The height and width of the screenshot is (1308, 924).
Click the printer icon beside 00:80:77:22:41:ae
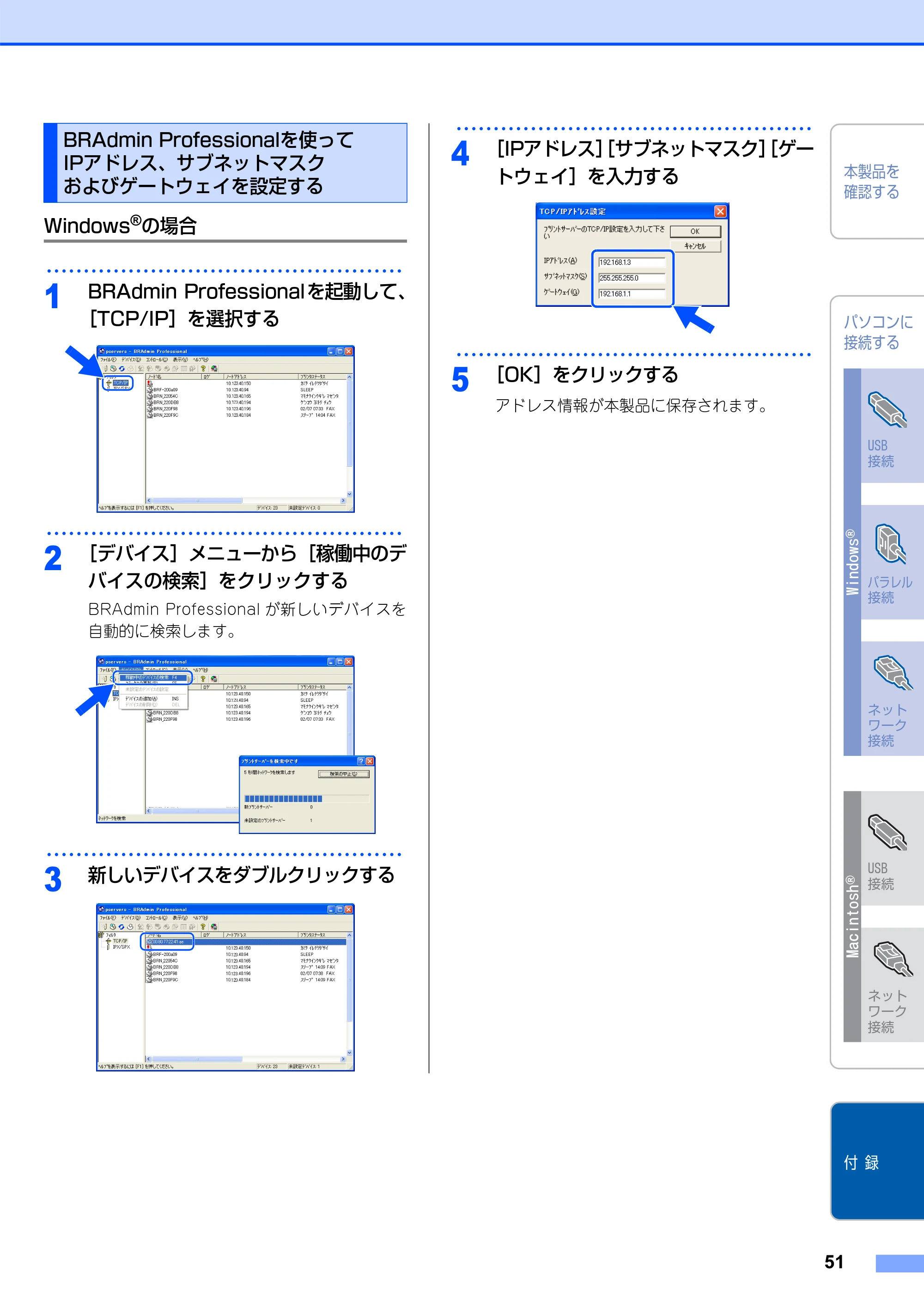coord(149,942)
